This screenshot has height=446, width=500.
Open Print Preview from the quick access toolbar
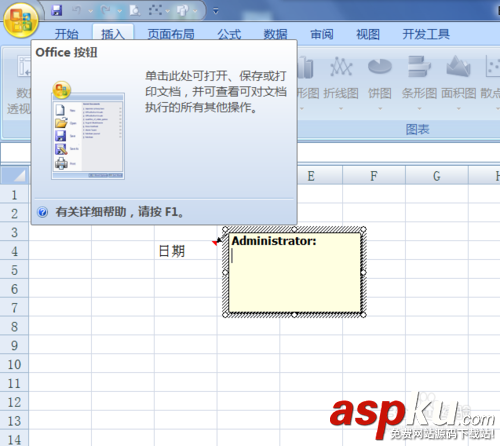pyautogui.click(x=135, y=10)
